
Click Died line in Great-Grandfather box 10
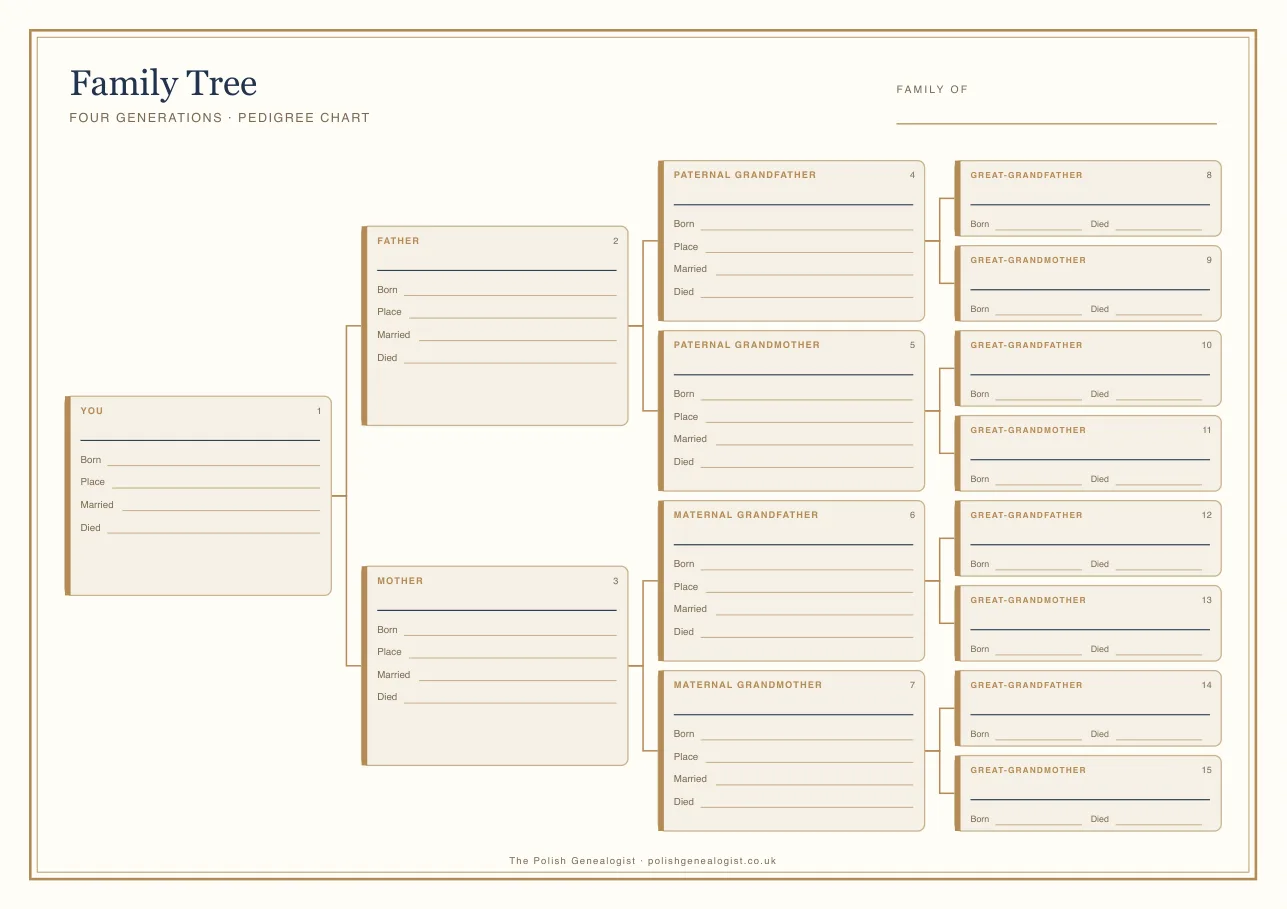[x=1158, y=400]
